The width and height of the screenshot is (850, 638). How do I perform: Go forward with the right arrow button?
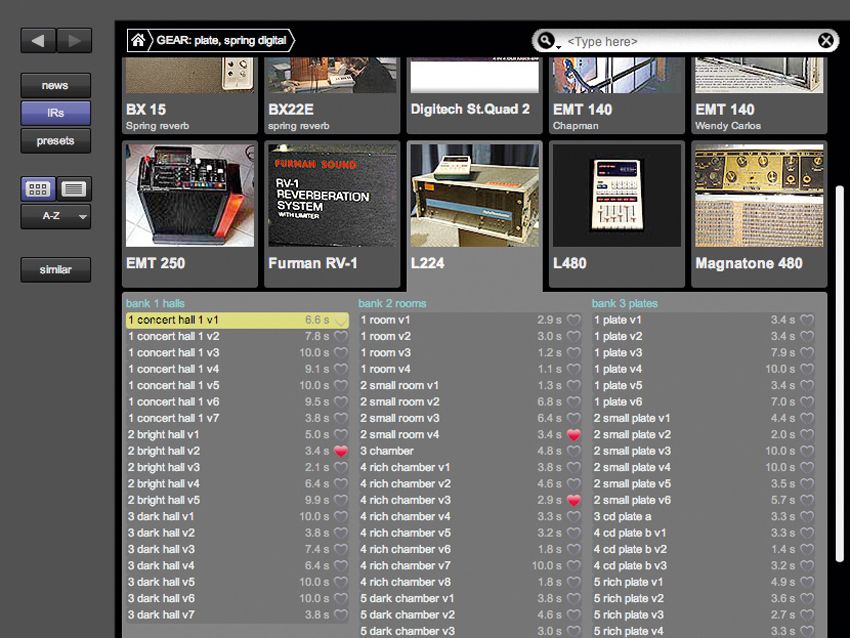(x=74, y=41)
